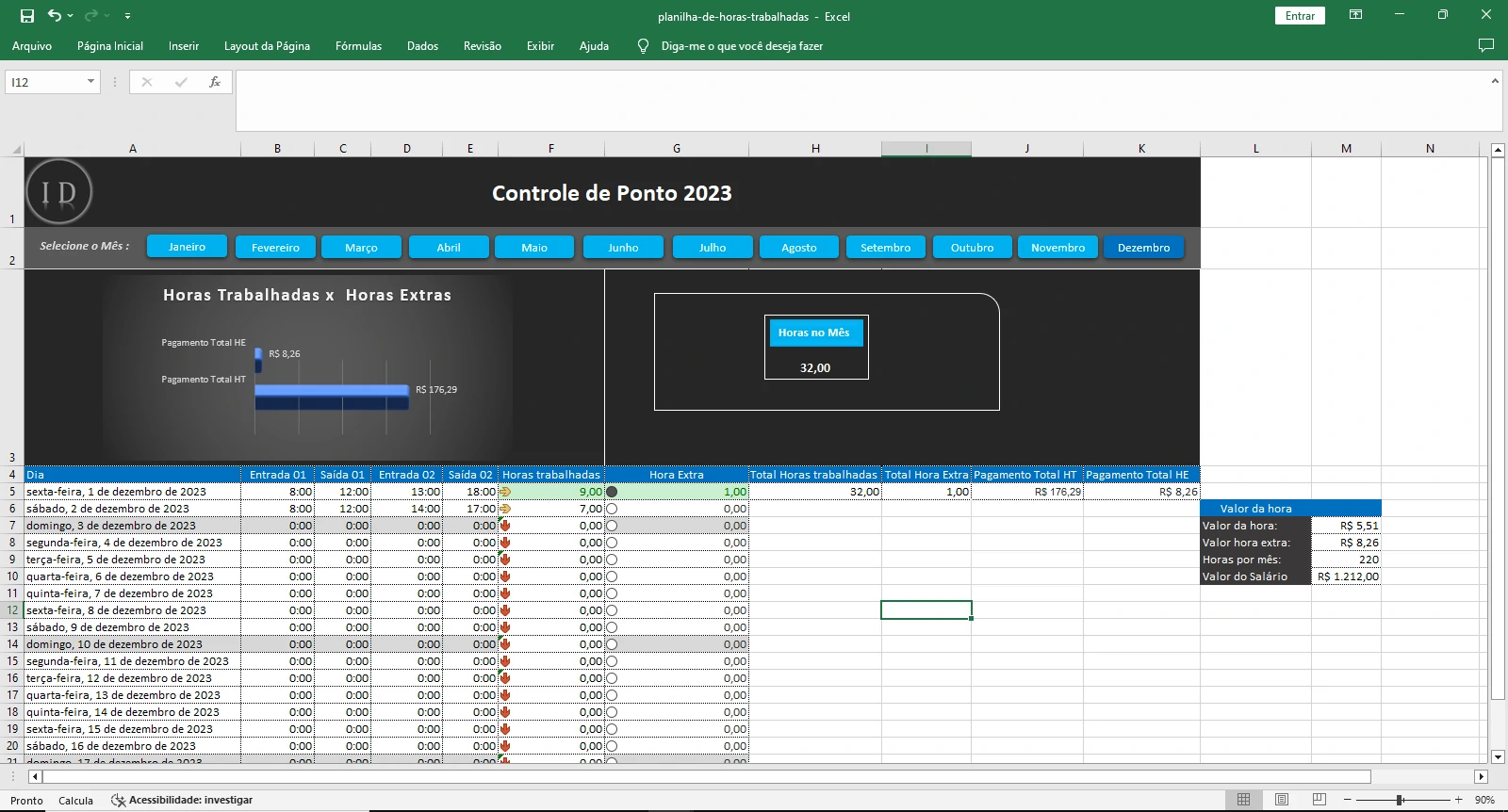This screenshot has width=1508, height=812.
Task: Click the Horas Trabalhadas x Horas Extras chart
Action: click(307, 366)
